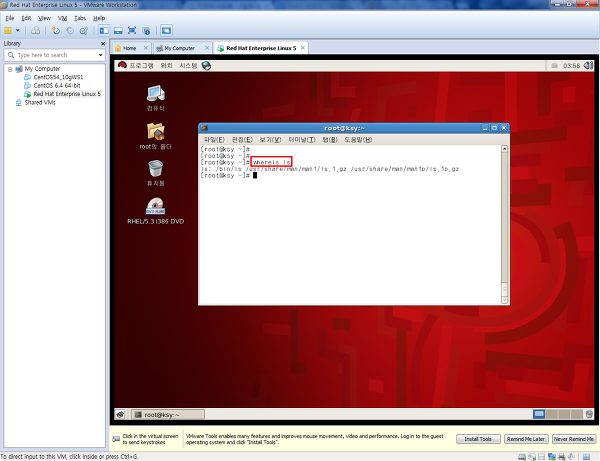Send Ctrl+Alt+Del to the VM

36,31
